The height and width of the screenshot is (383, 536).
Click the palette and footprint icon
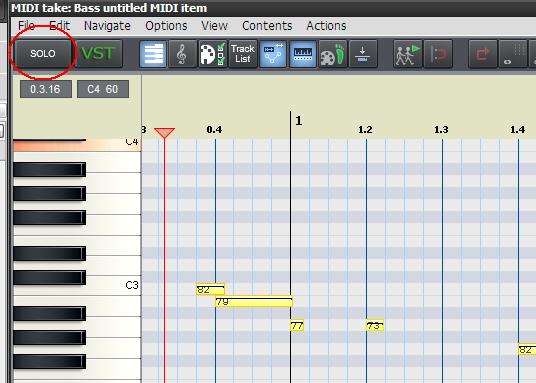[x=333, y=54]
